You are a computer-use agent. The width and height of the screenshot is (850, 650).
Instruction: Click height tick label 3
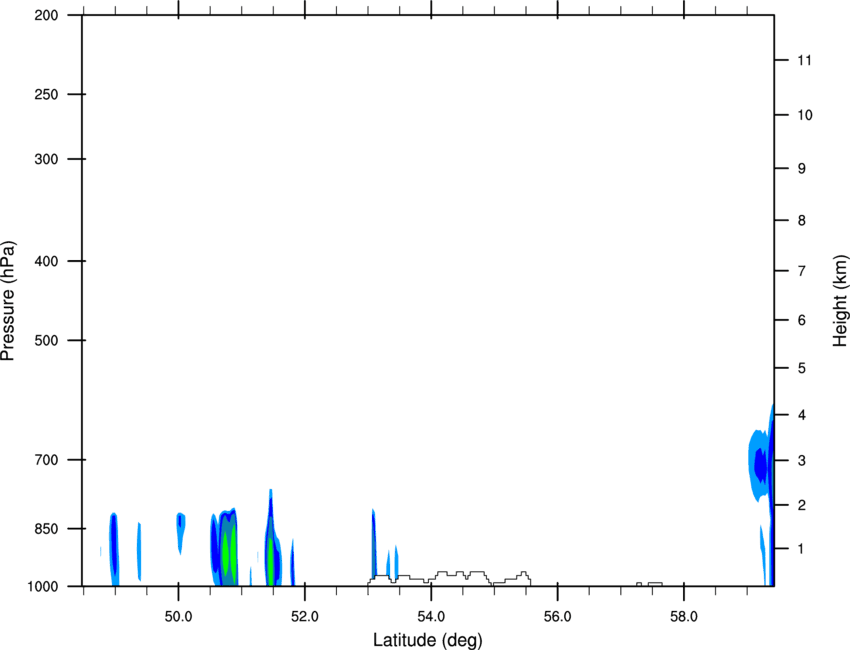pyautogui.click(x=801, y=460)
